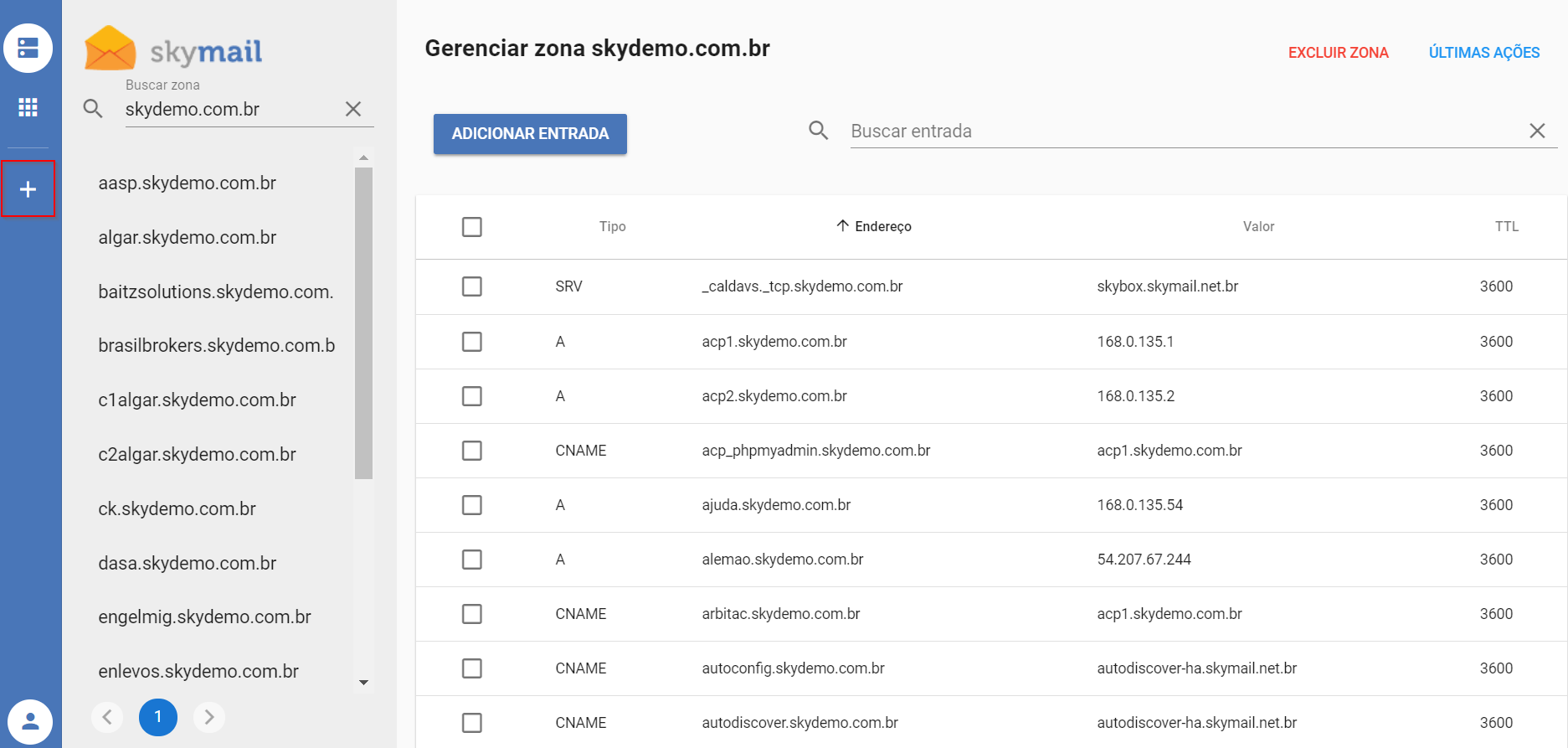Select zone aasp.skydemo.com.br from list
The image size is (1568, 748).
click(188, 183)
